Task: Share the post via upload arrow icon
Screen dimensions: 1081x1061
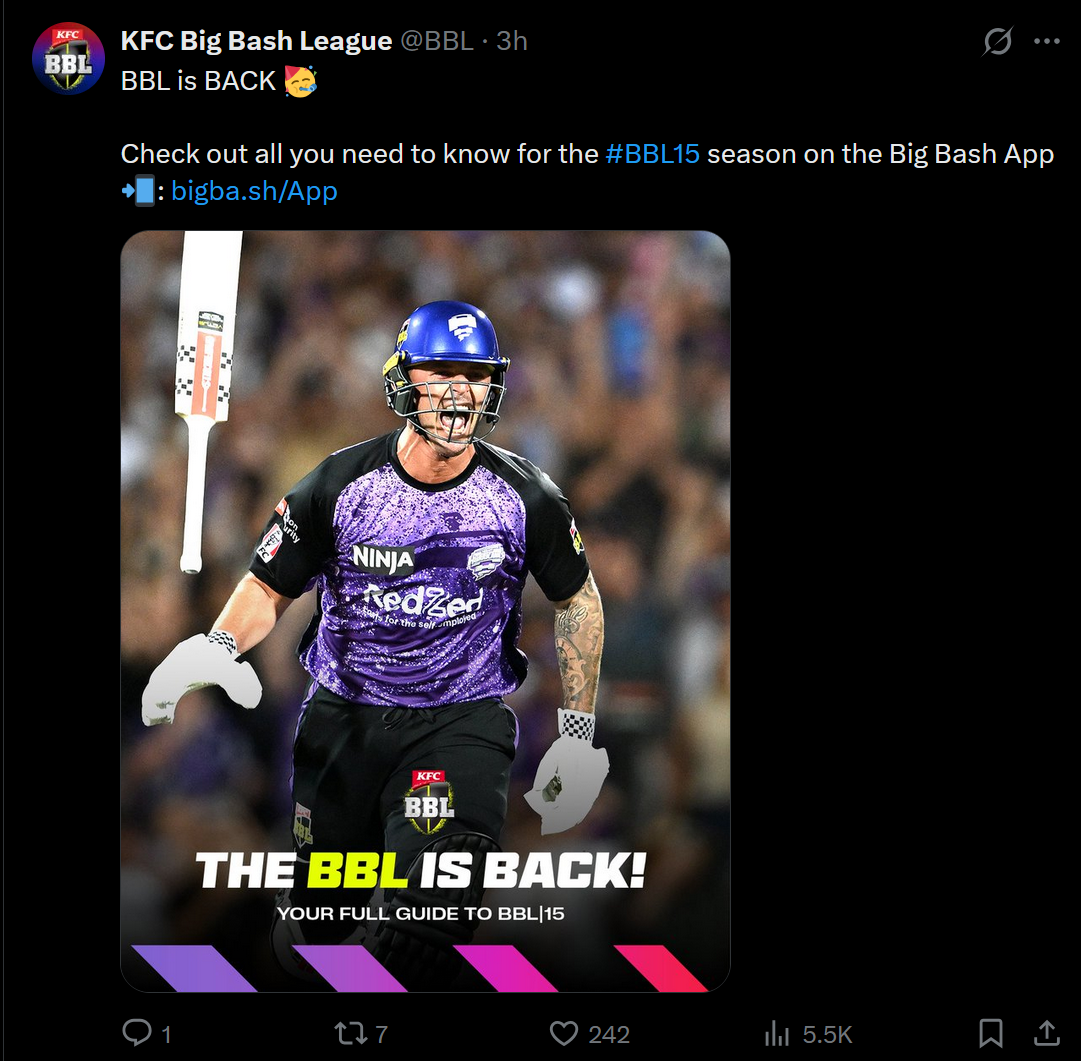Action: [x=1047, y=1033]
